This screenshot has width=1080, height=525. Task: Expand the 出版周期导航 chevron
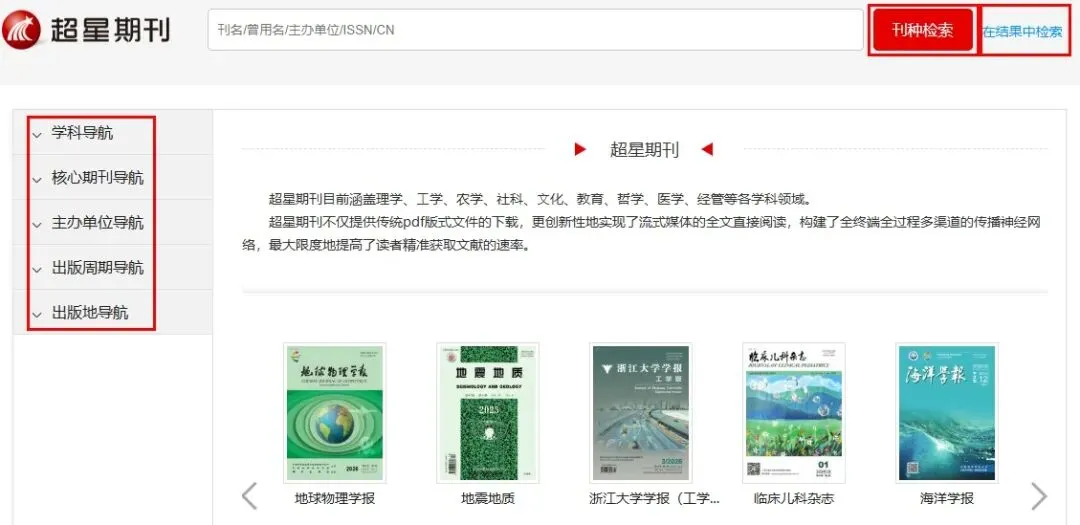coord(37,270)
